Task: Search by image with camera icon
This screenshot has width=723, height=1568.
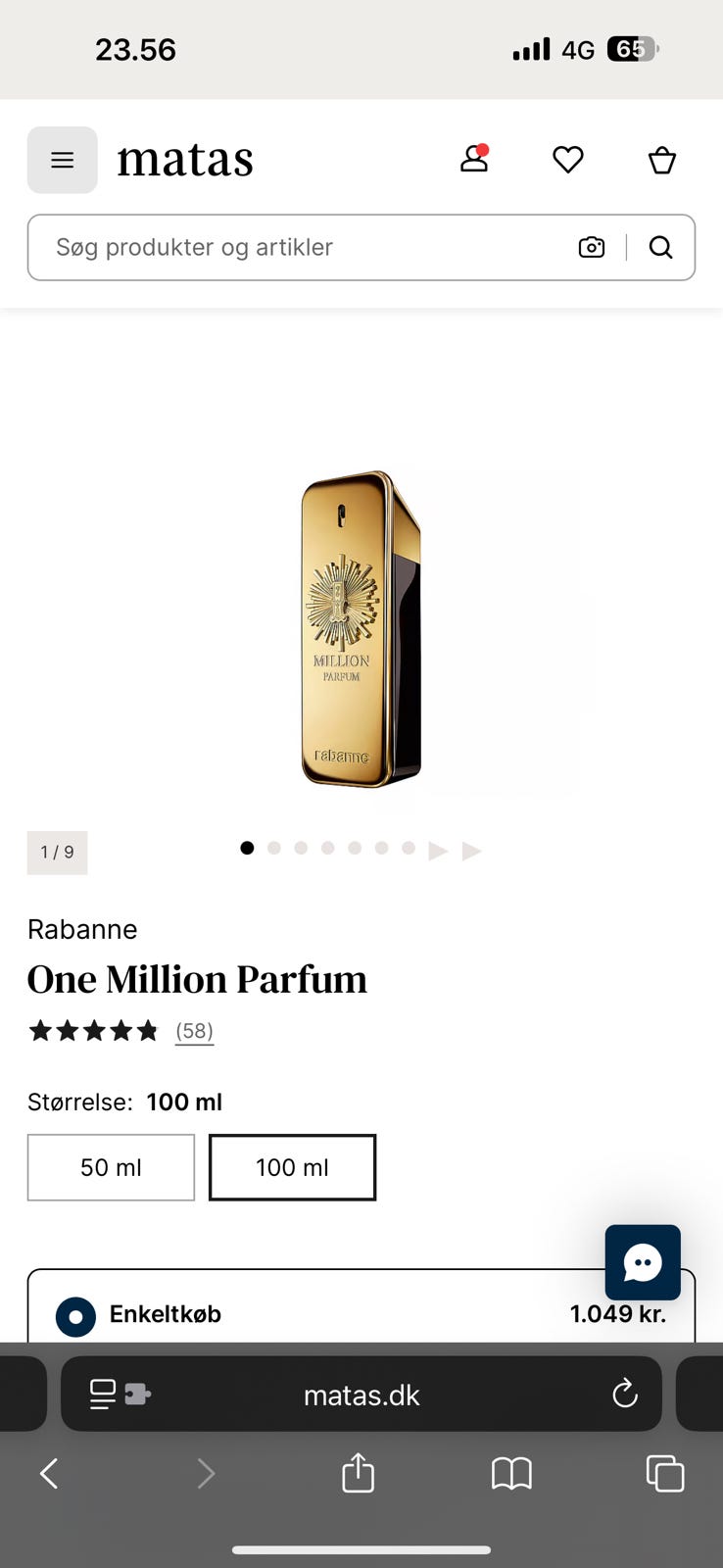Action: 592,247
